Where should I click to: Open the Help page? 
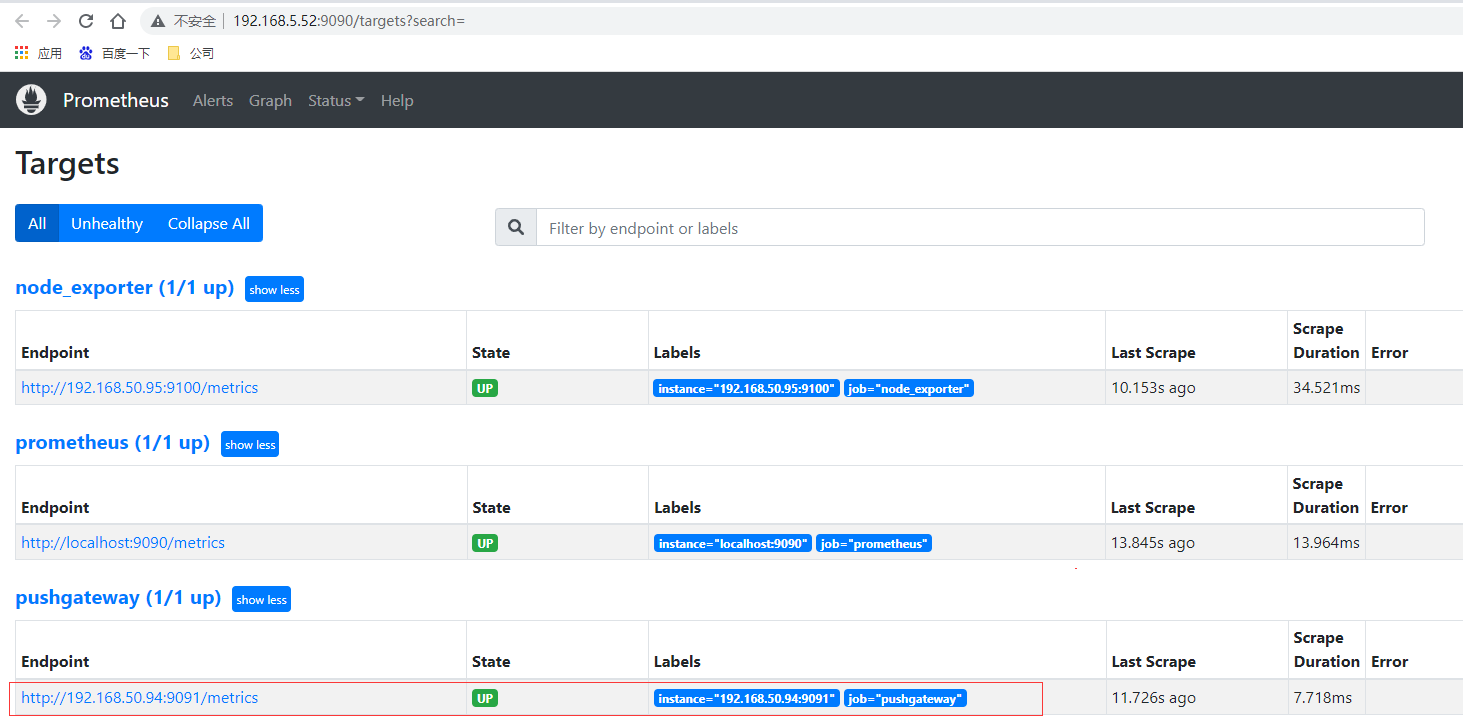397,101
